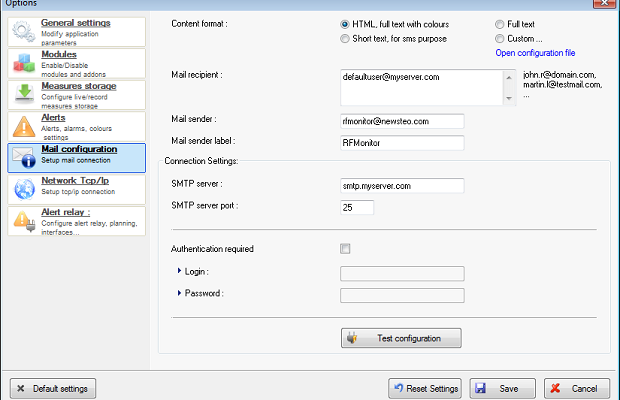
Task: Open the General settings section
Action: pyautogui.click(x=76, y=32)
